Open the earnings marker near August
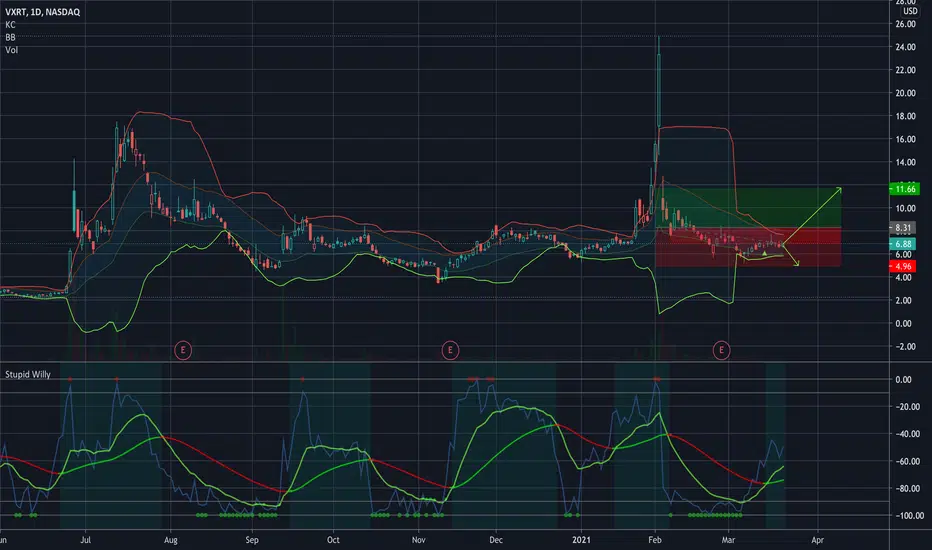The width and height of the screenshot is (932, 550). coord(183,350)
